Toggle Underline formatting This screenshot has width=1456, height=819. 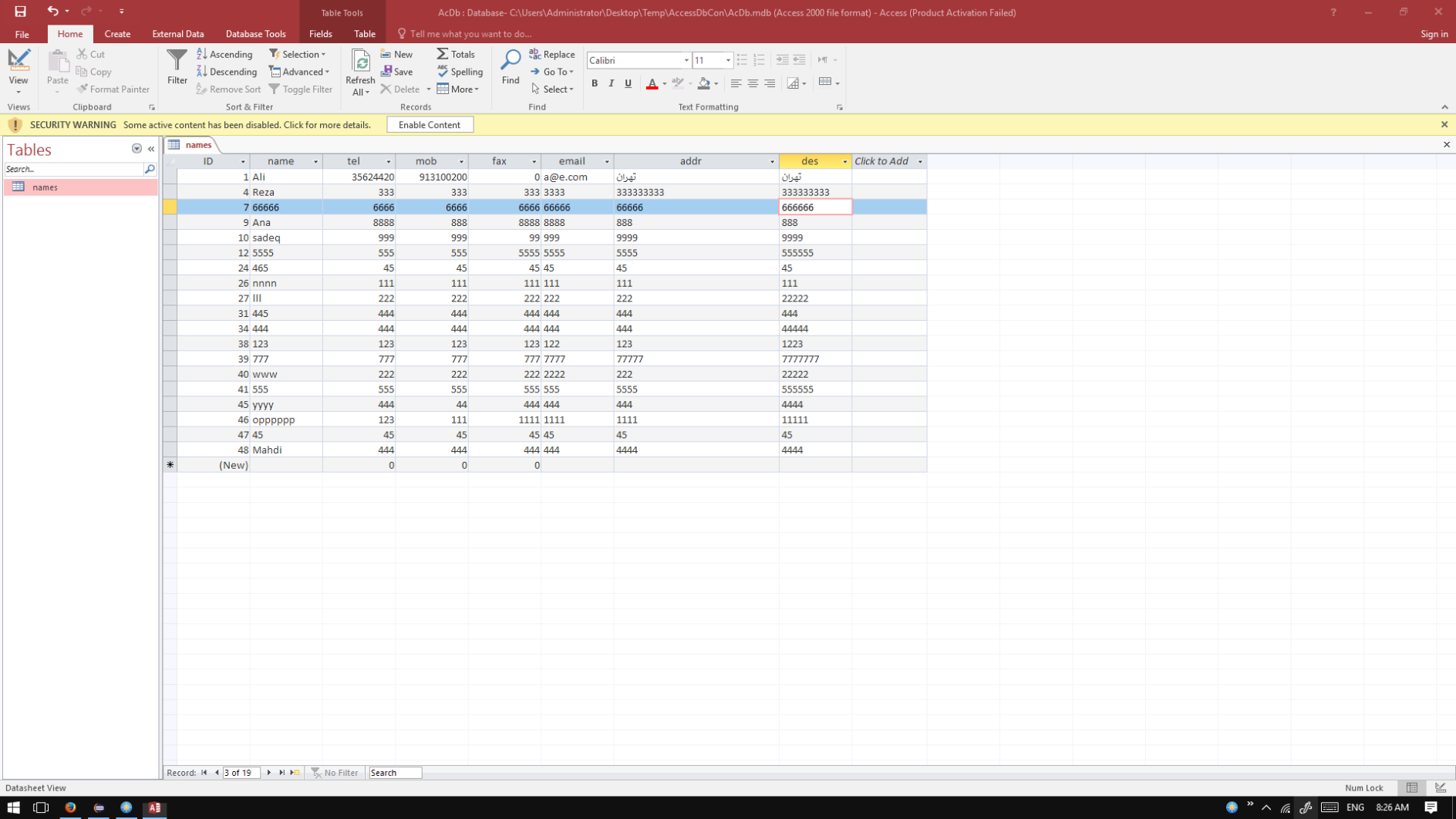coord(629,83)
